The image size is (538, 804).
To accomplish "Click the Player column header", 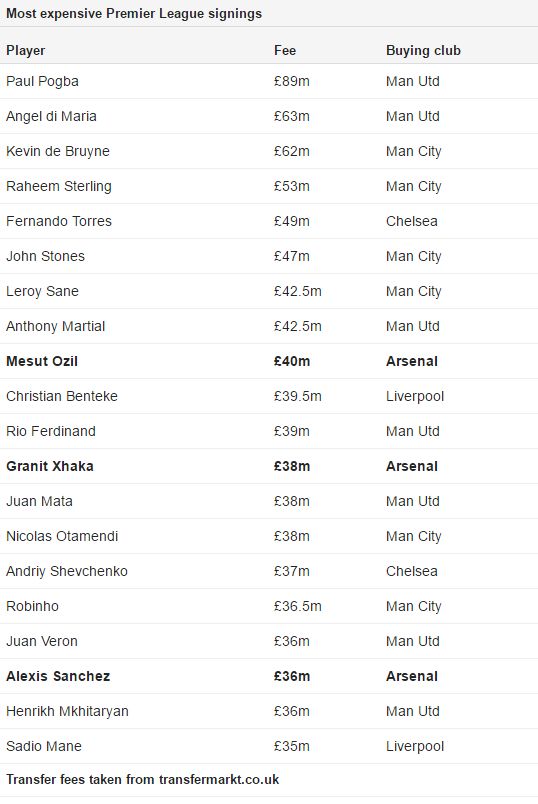I will click(26, 50).
